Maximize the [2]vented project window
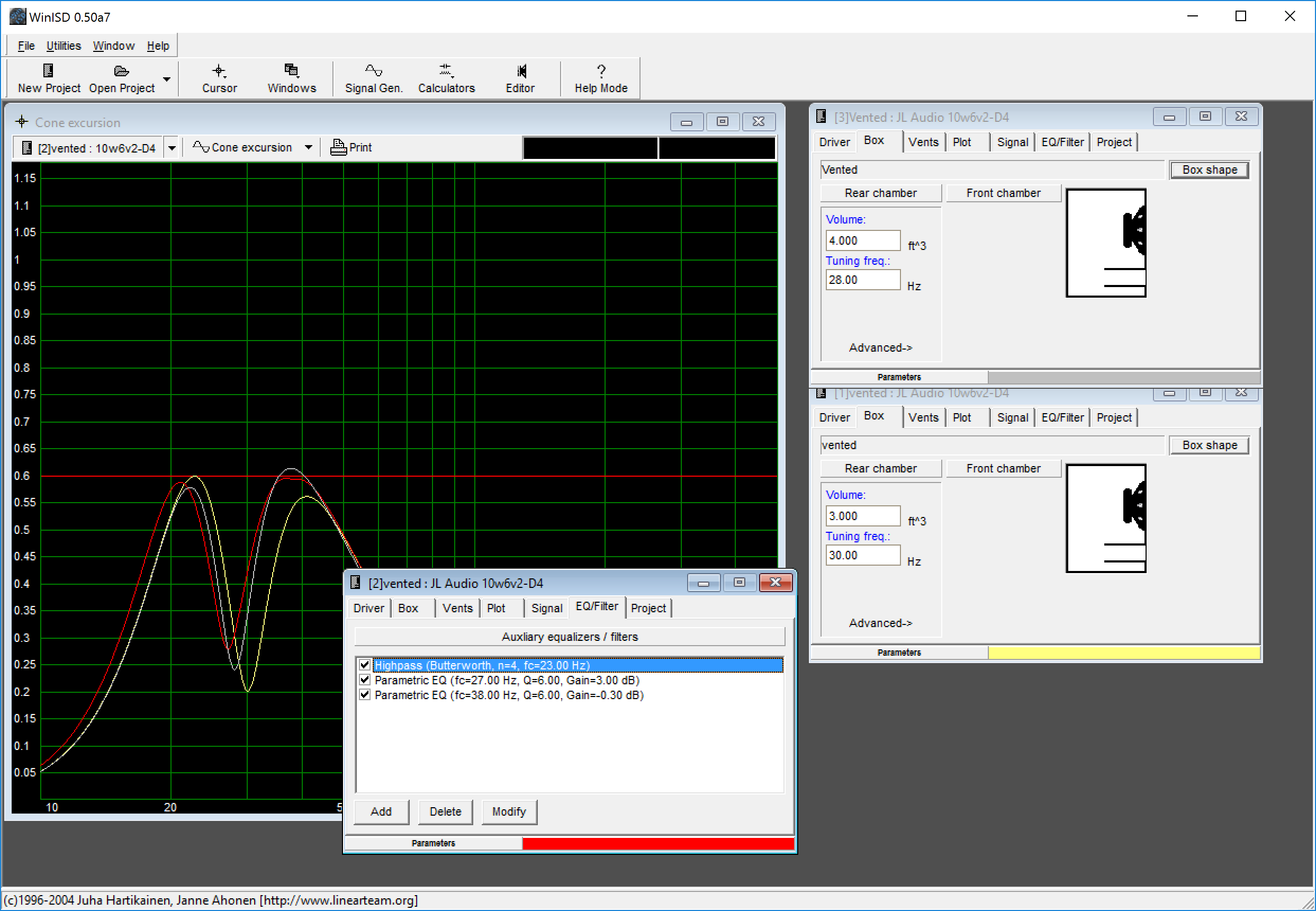The image size is (1316, 911). [740, 582]
